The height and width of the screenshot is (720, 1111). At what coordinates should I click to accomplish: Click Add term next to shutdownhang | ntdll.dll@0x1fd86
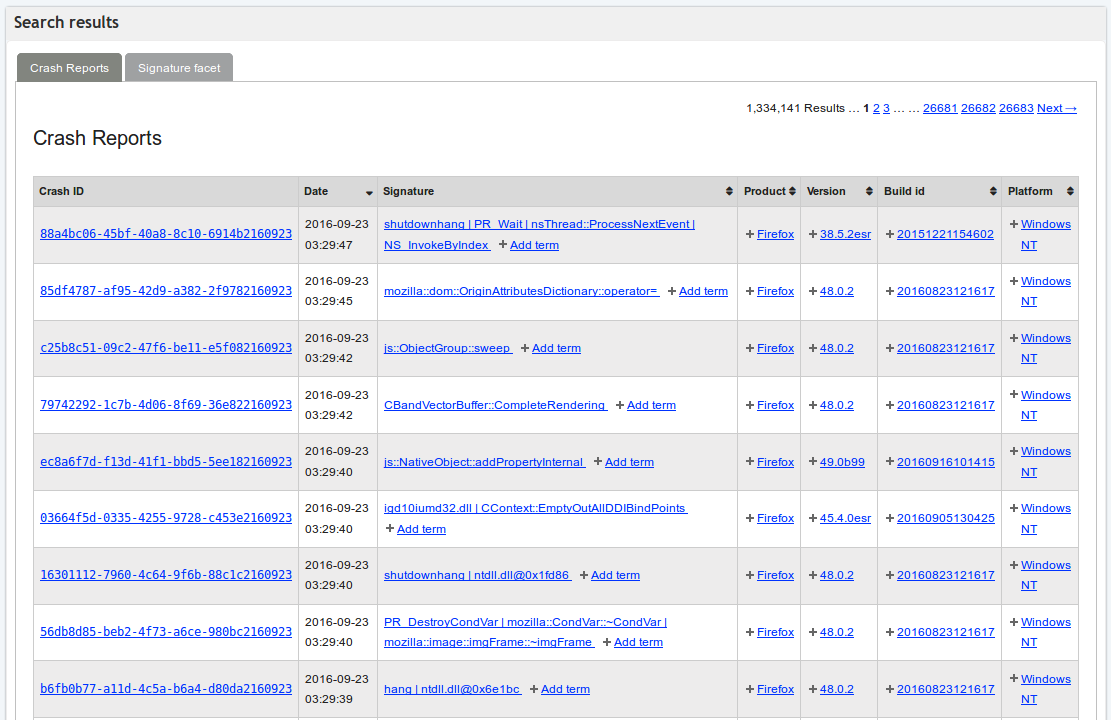coord(615,575)
